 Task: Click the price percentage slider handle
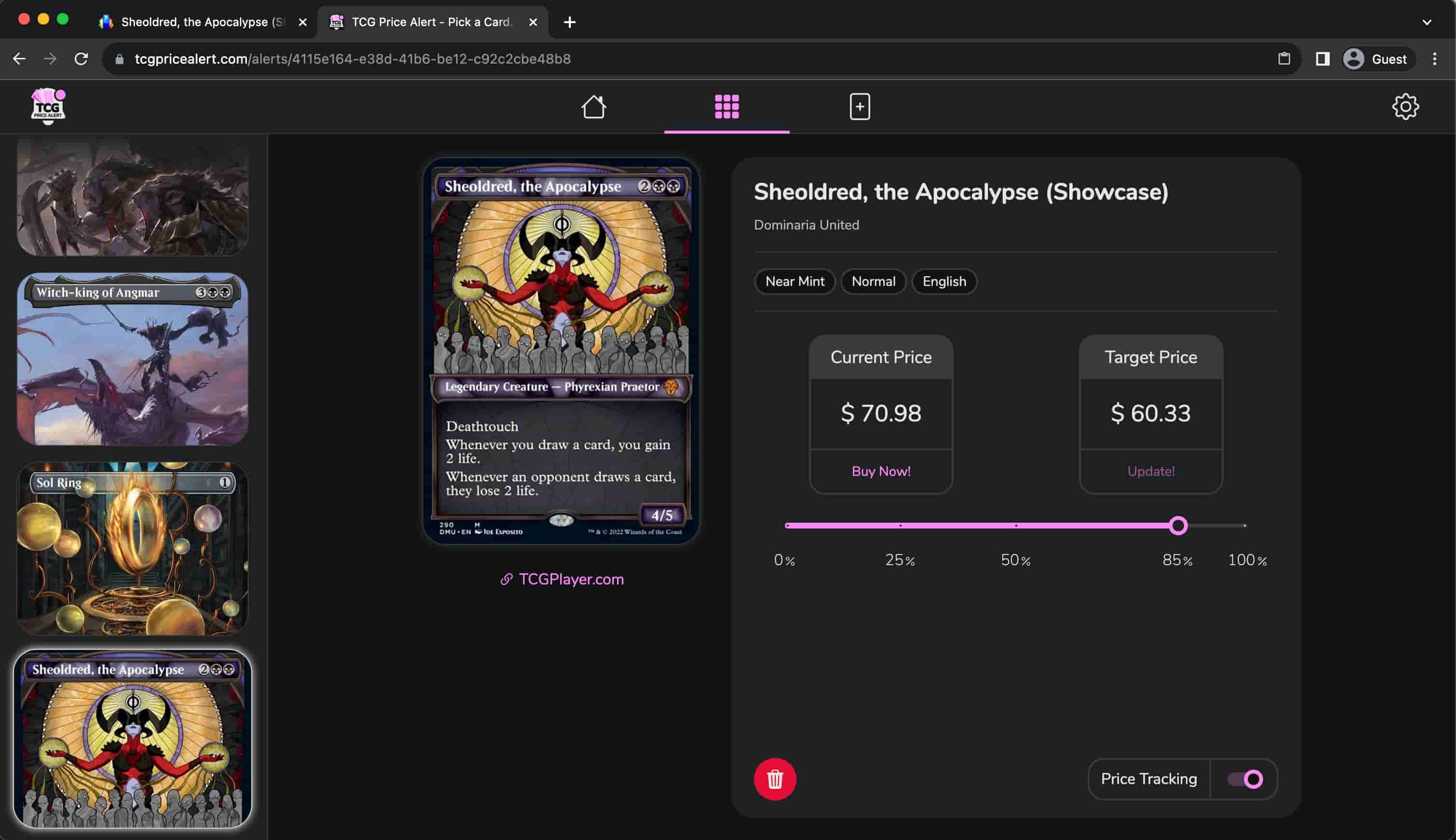pos(1178,526)
